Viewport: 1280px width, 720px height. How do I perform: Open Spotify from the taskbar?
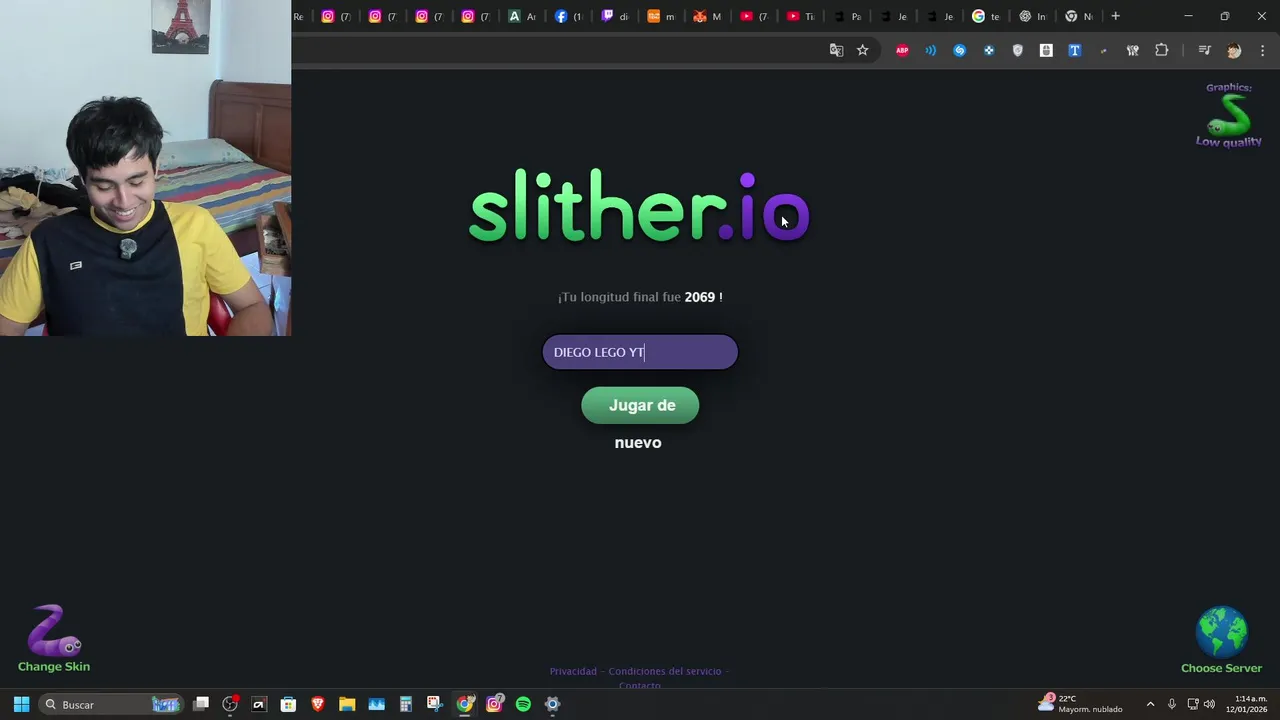coord(523,704)
